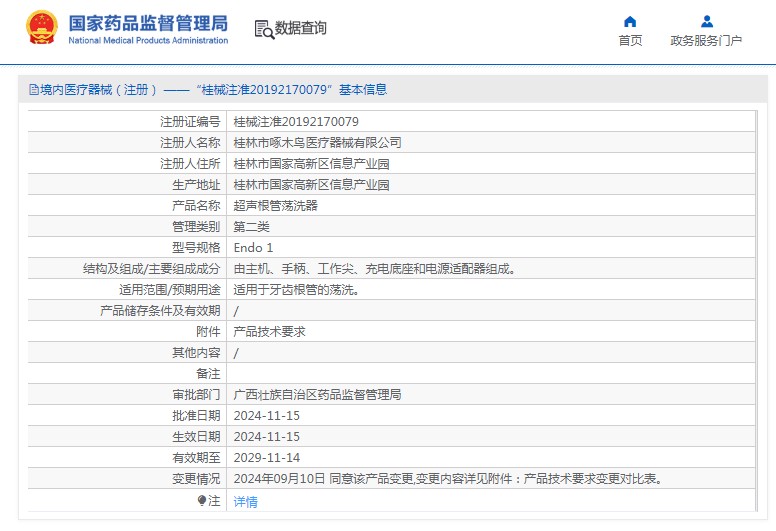Click the 结构及组成/主要组成成分 label

pyautogui.click(x=151, y=269)
